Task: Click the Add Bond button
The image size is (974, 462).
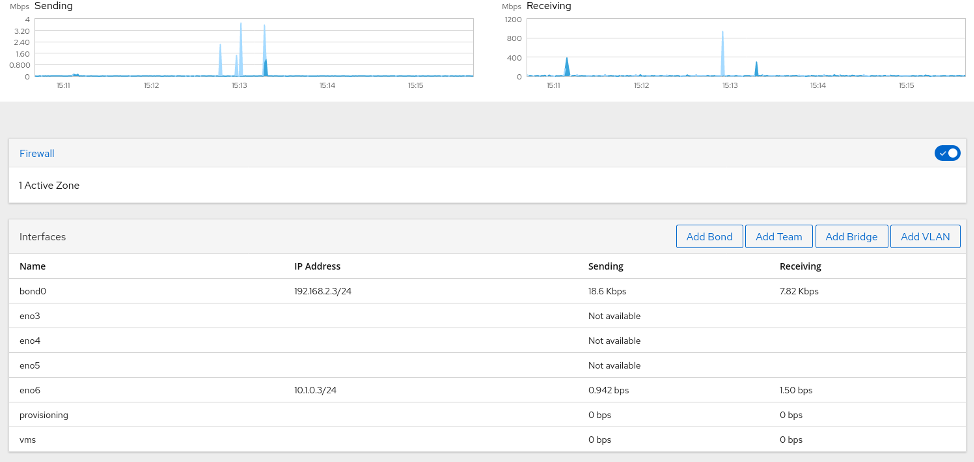Action: point(709,237)
